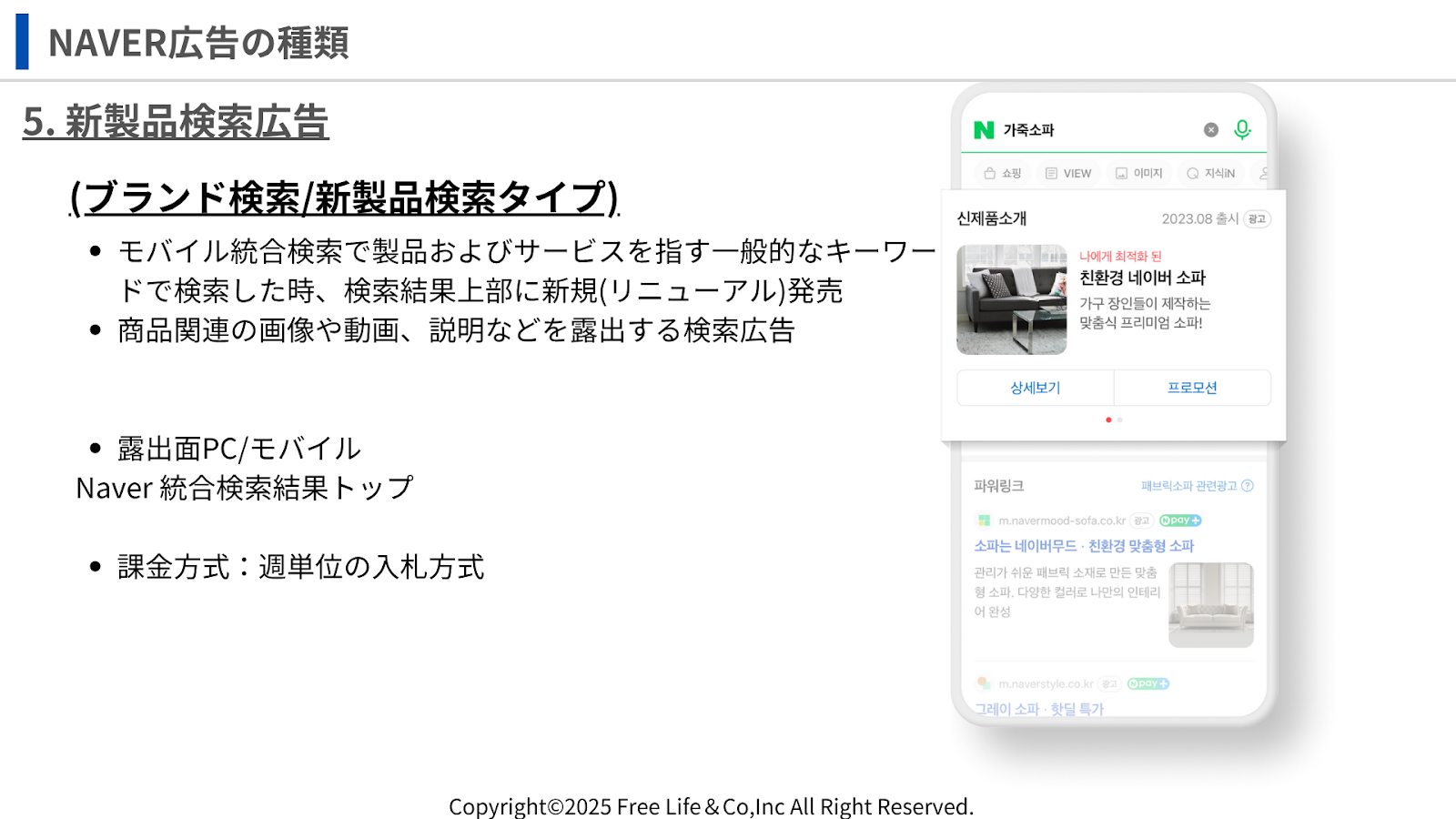Open the 이미지 images tab
Viewport: 1456px width, 819px height.
point(1139,173)
